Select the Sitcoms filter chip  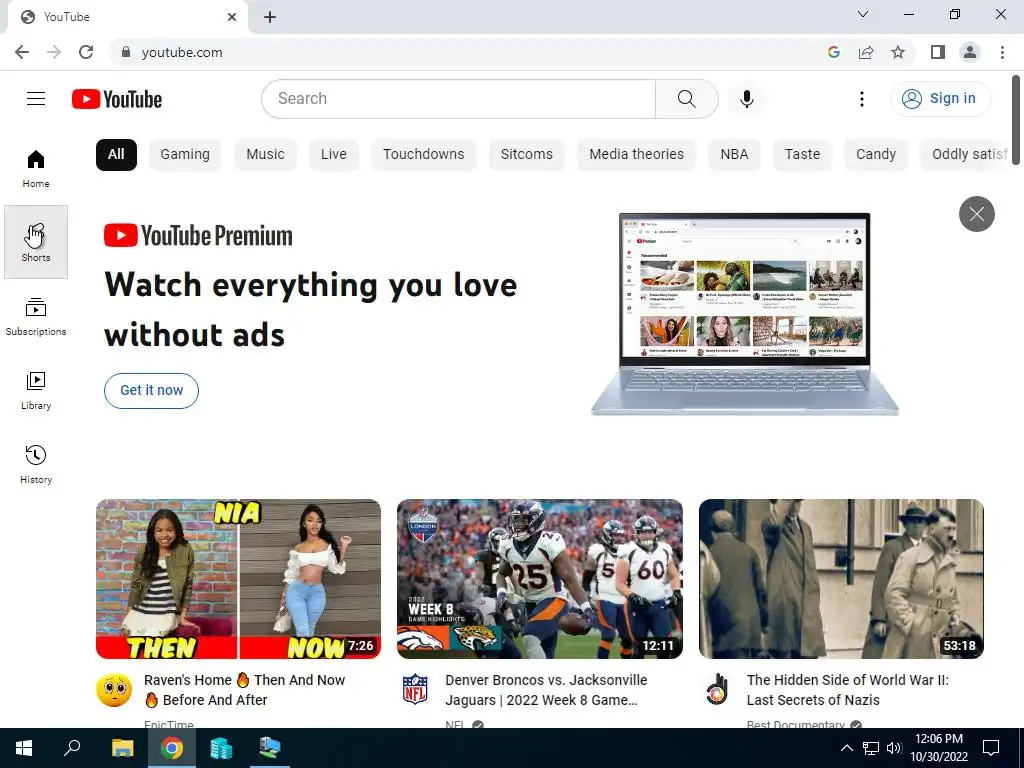point(526,154)
